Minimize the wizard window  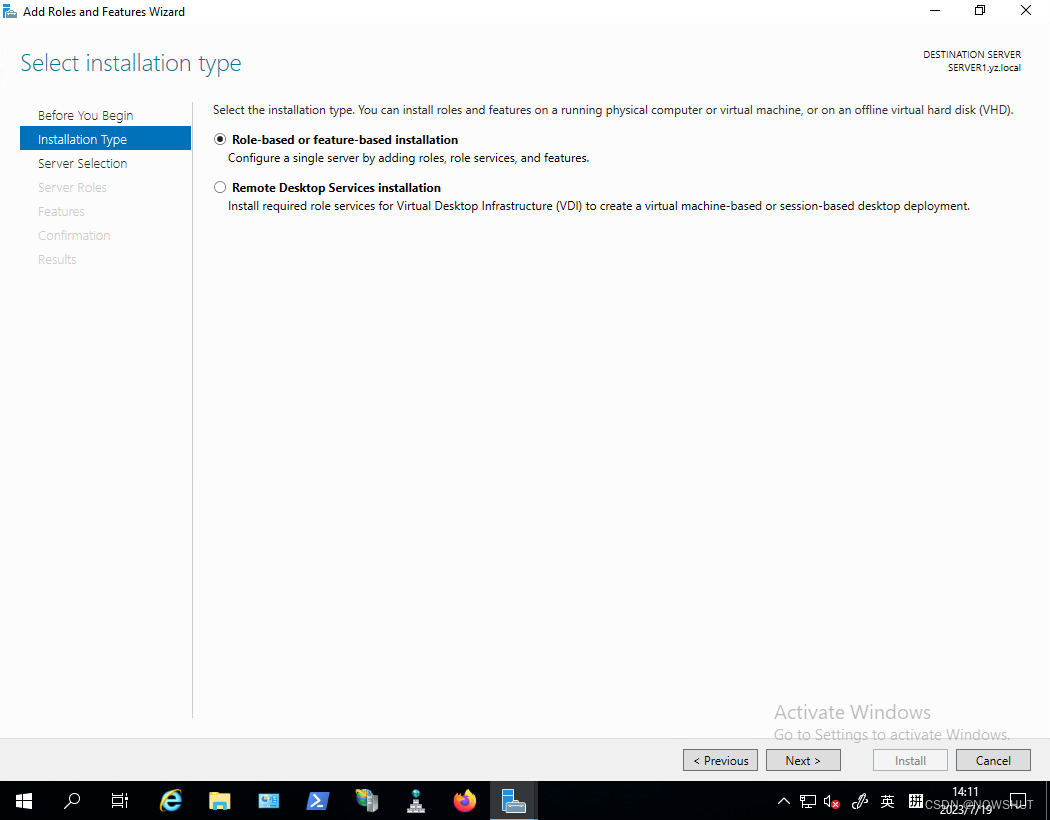tap(935, 11)
